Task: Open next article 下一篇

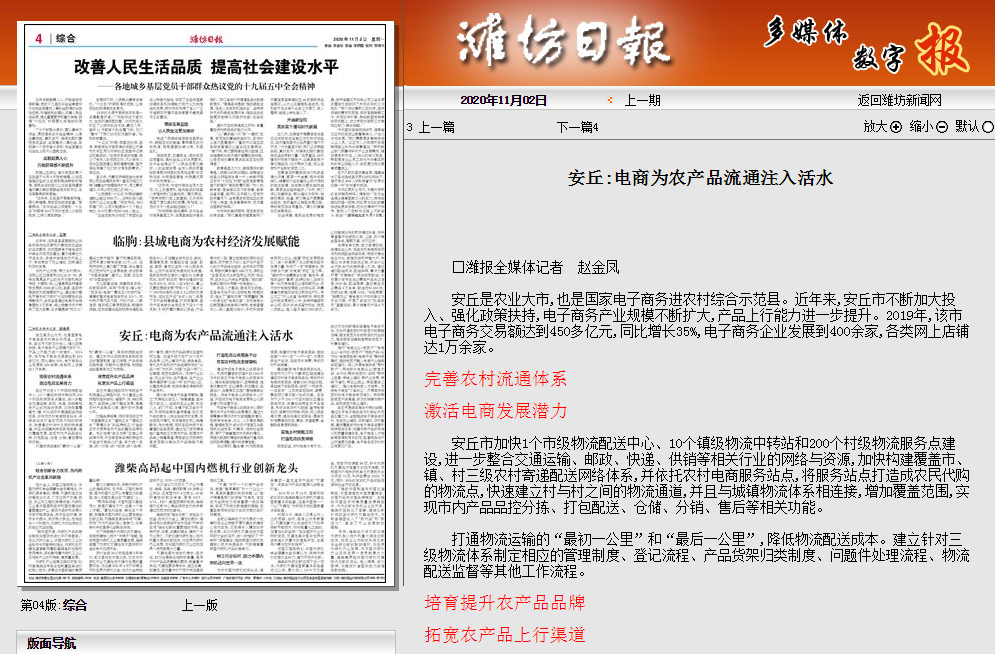Action: coord(574,127)
